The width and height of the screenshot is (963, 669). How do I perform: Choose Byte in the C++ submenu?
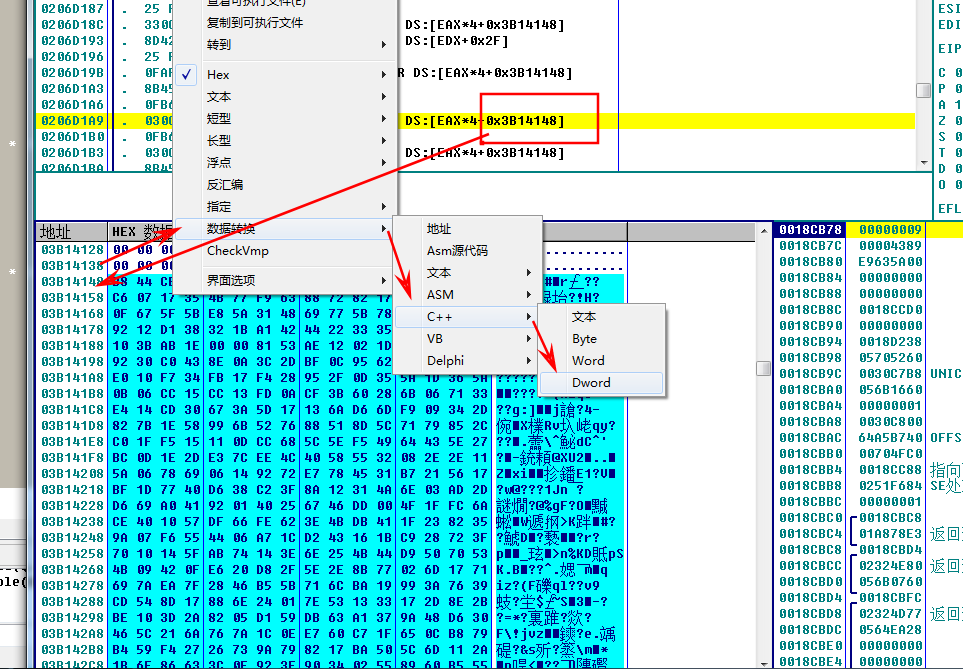click(601, 338)
